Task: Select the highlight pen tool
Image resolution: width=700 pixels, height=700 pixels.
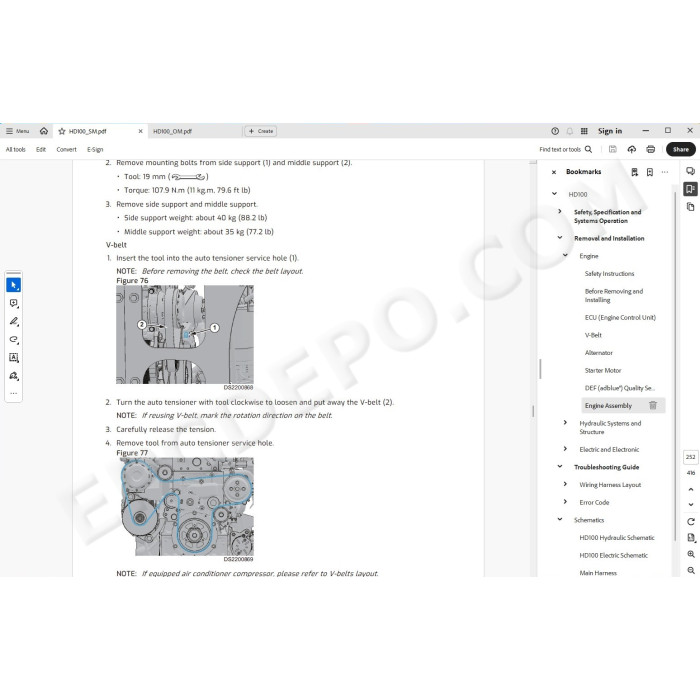Action: pos(13,321)
